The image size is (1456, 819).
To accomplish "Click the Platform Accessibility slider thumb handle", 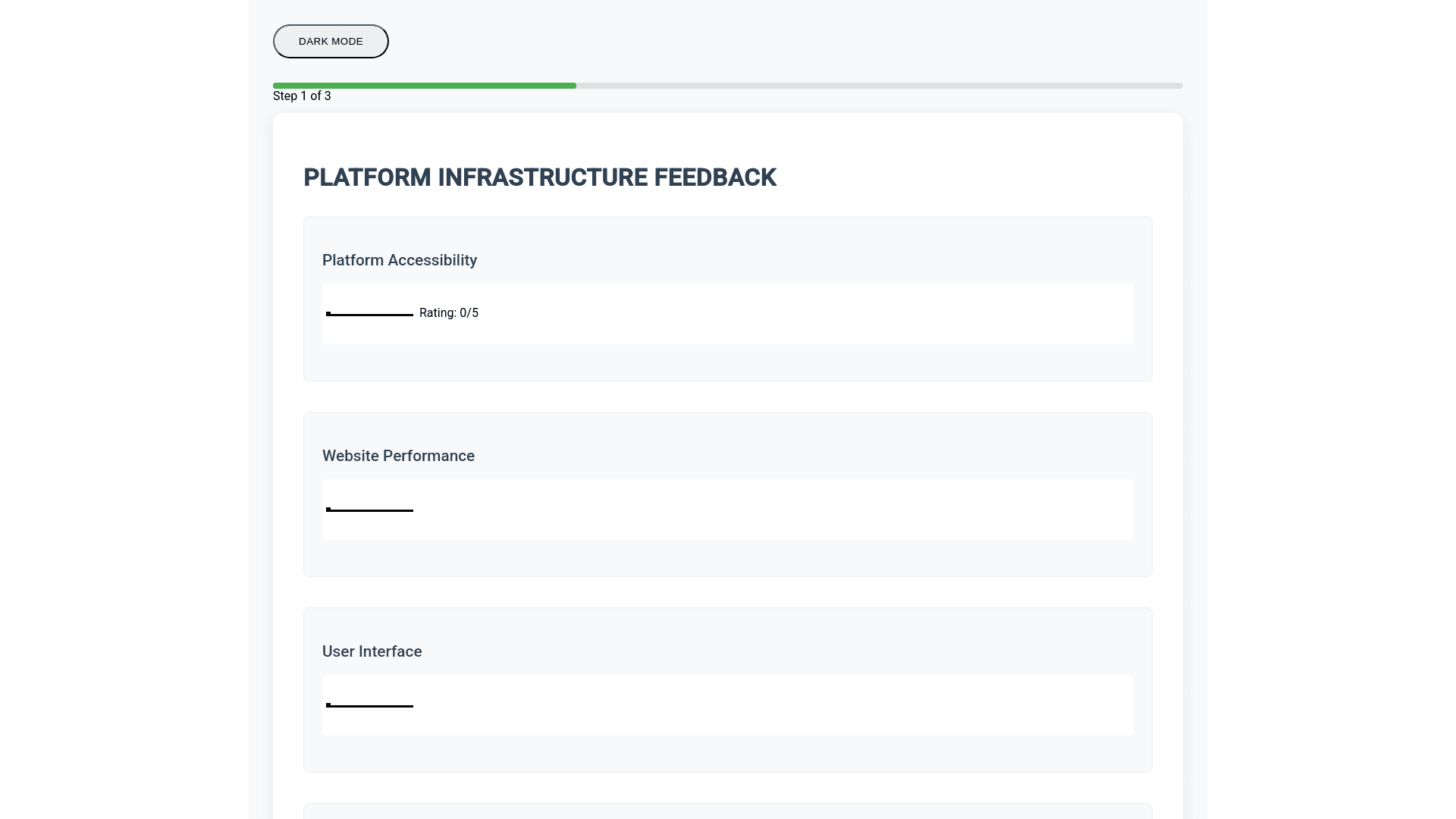I will click(x=328, y=313).
